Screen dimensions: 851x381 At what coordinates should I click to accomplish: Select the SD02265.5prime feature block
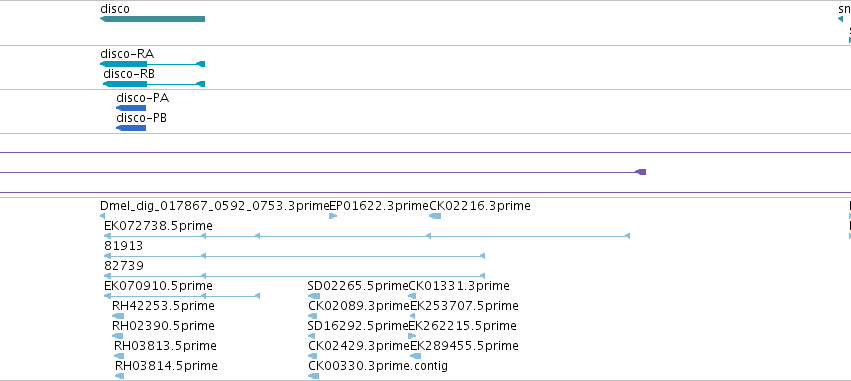pyautogui.click(x=314, y=296)
